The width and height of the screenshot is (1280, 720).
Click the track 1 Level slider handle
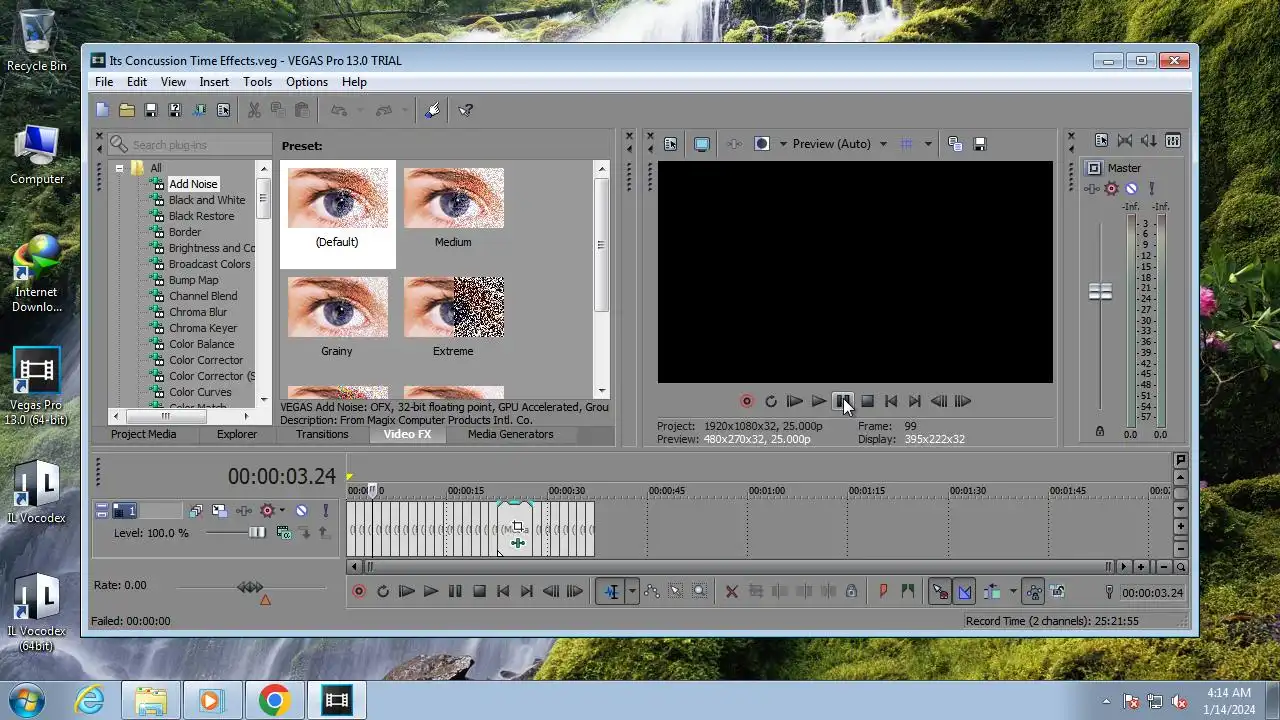[257, 533]
